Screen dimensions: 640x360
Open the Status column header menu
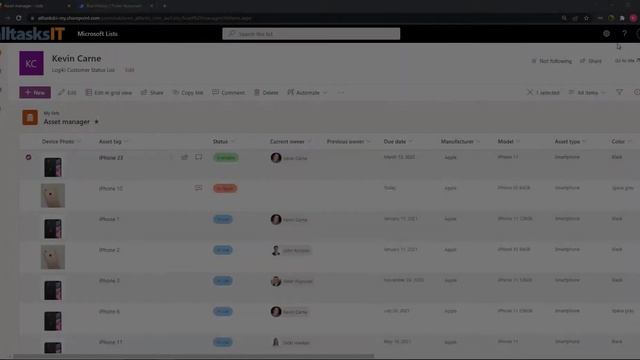pyautogui.click(x=224, y=142)
